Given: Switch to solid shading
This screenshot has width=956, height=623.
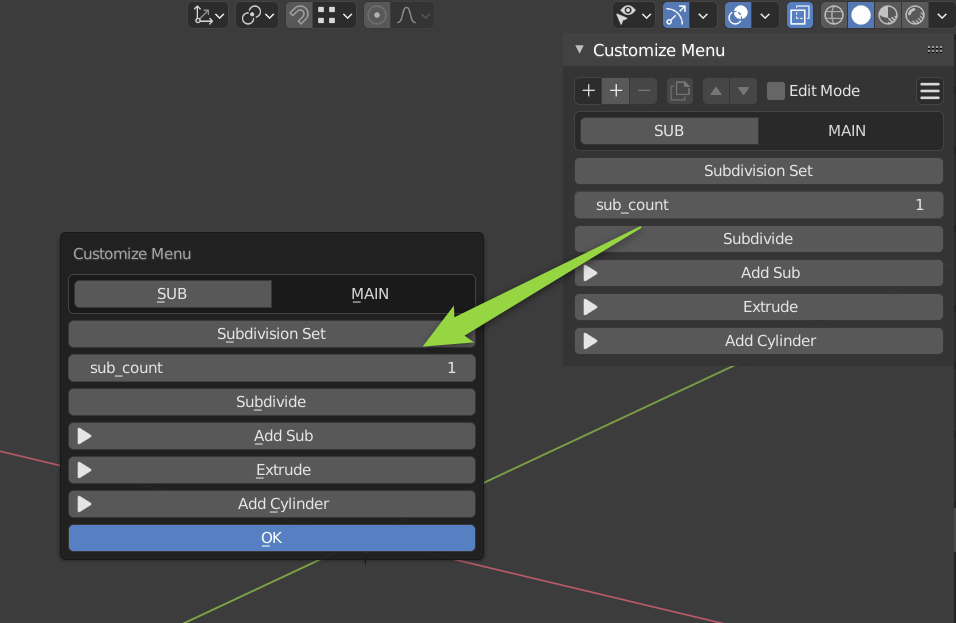Looking at the screenshot, I should coord(861,15).
